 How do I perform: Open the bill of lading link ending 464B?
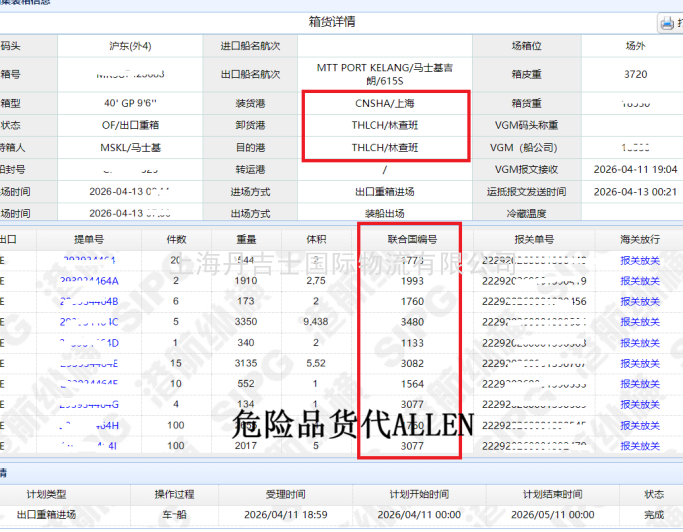(x=89, y=301)
